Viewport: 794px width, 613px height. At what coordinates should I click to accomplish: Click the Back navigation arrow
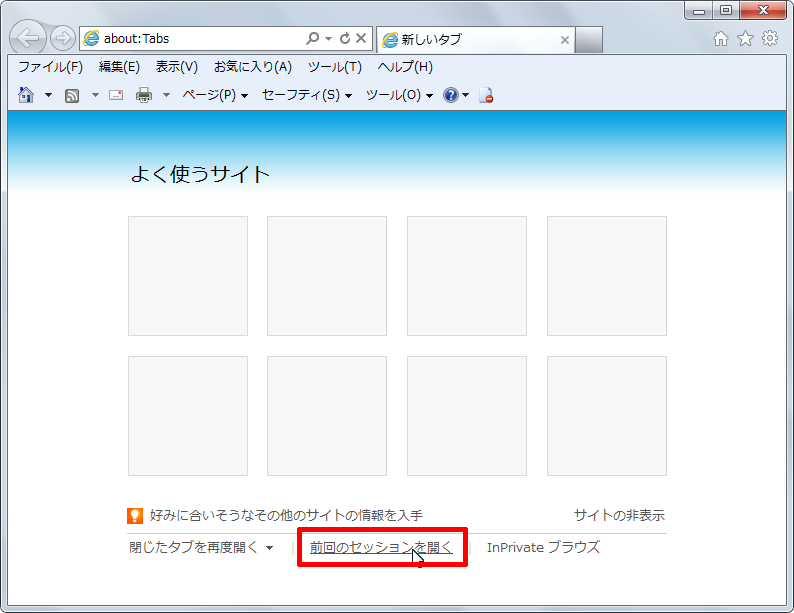tap(28, 37)
